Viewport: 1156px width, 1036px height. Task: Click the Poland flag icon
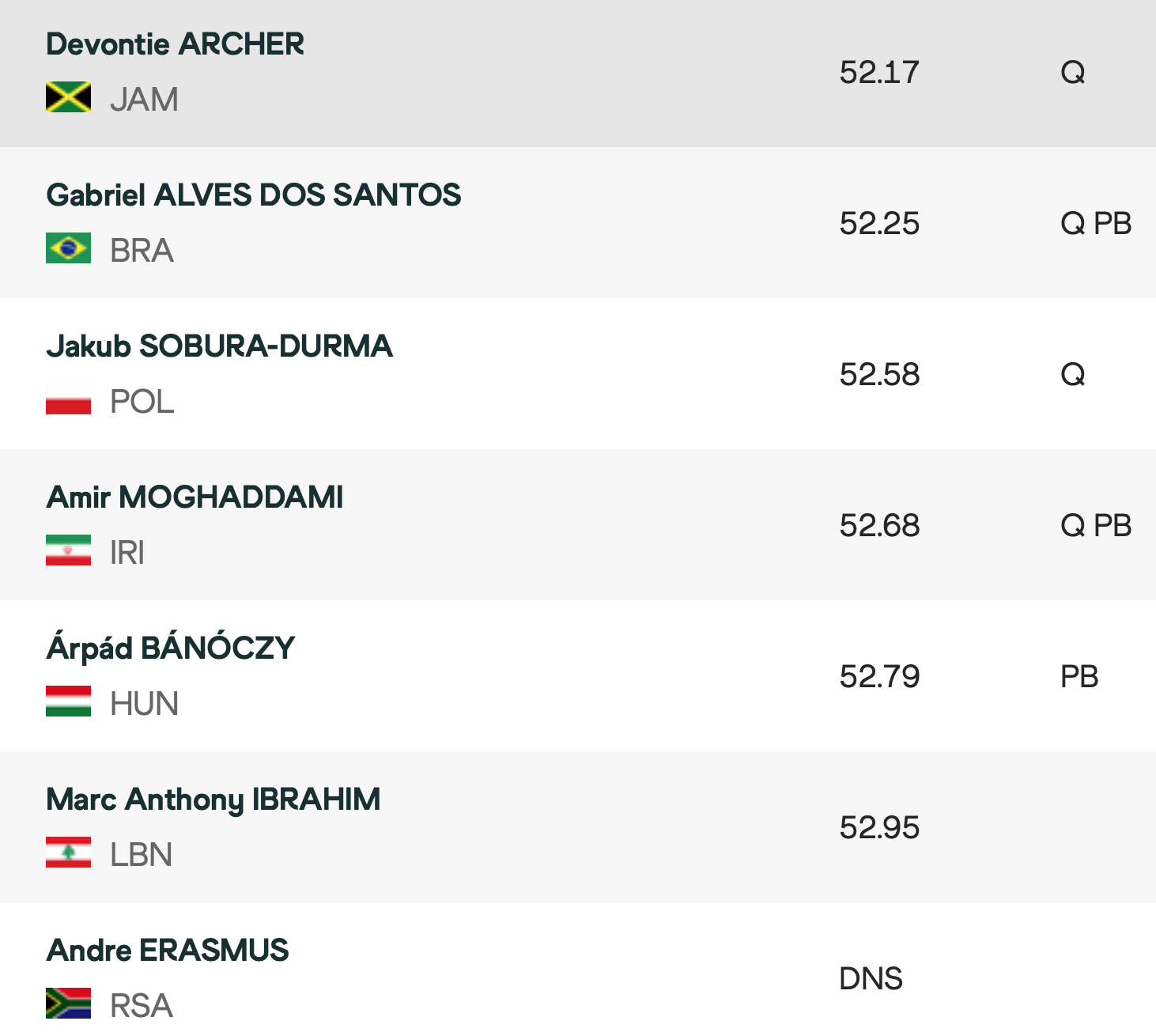click(x=68, y=399)
